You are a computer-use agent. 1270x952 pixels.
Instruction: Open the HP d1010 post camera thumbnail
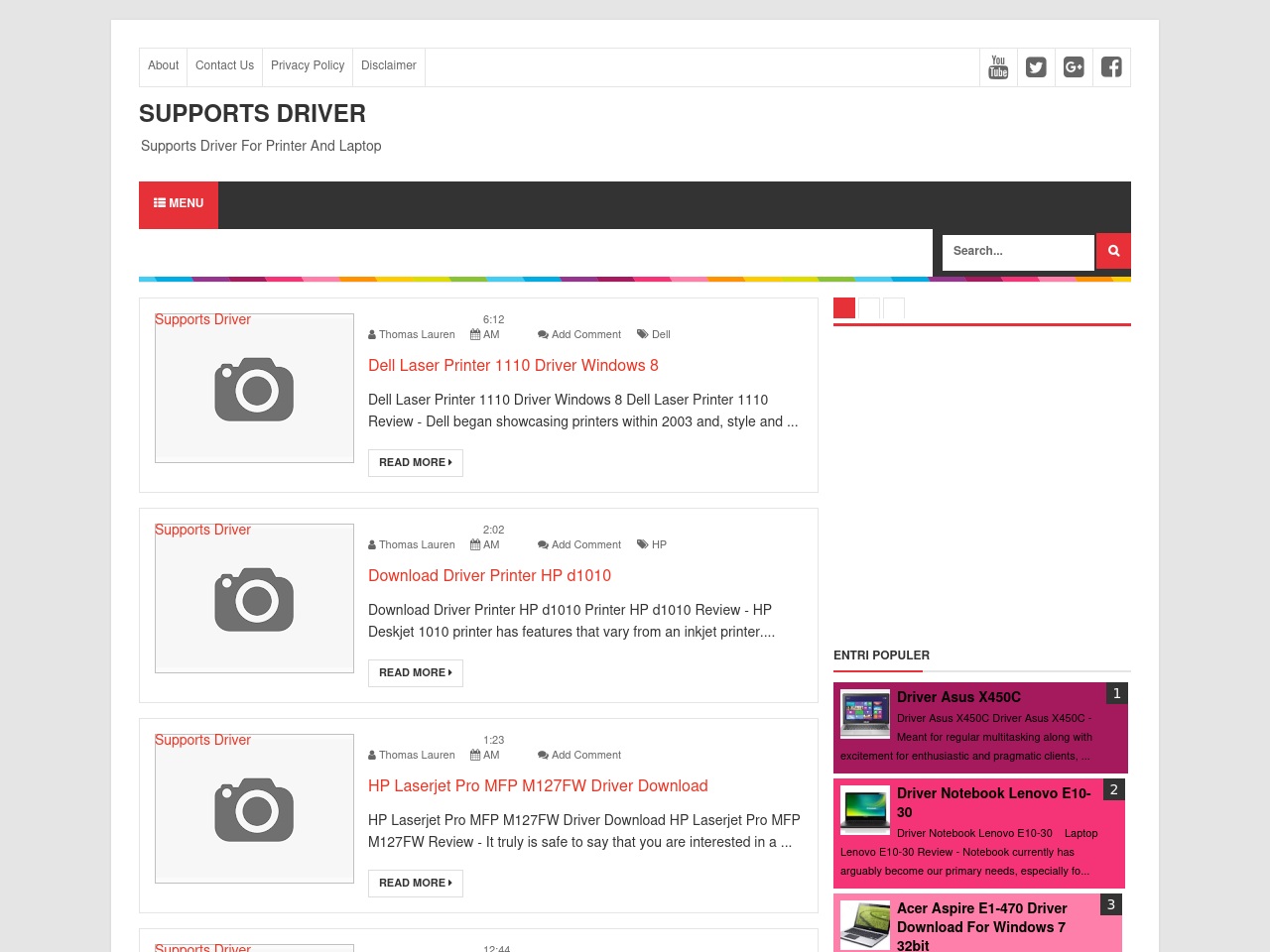[x=254, y=598]
